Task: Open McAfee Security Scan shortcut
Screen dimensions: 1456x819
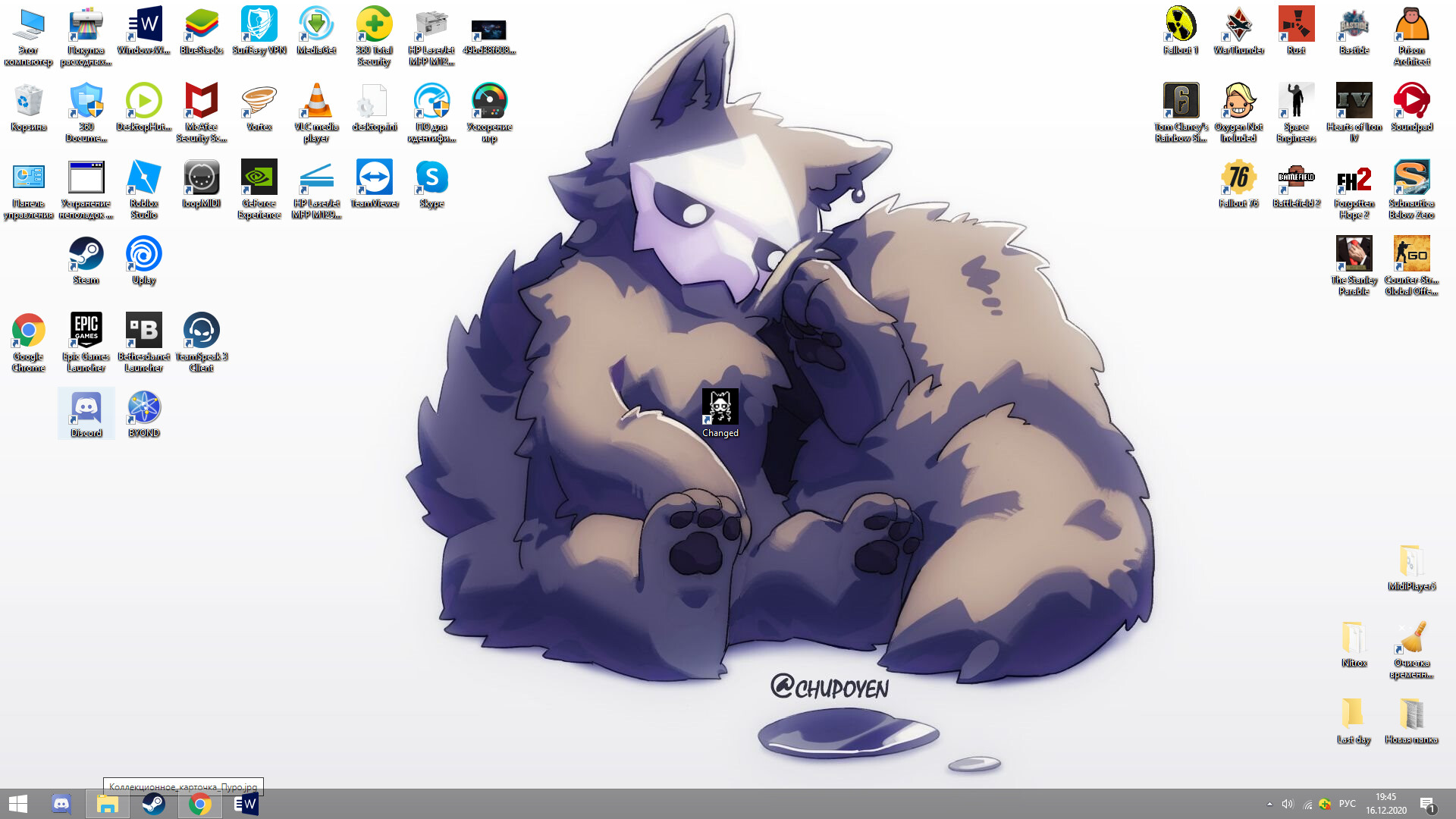Action: coord(201,112)
